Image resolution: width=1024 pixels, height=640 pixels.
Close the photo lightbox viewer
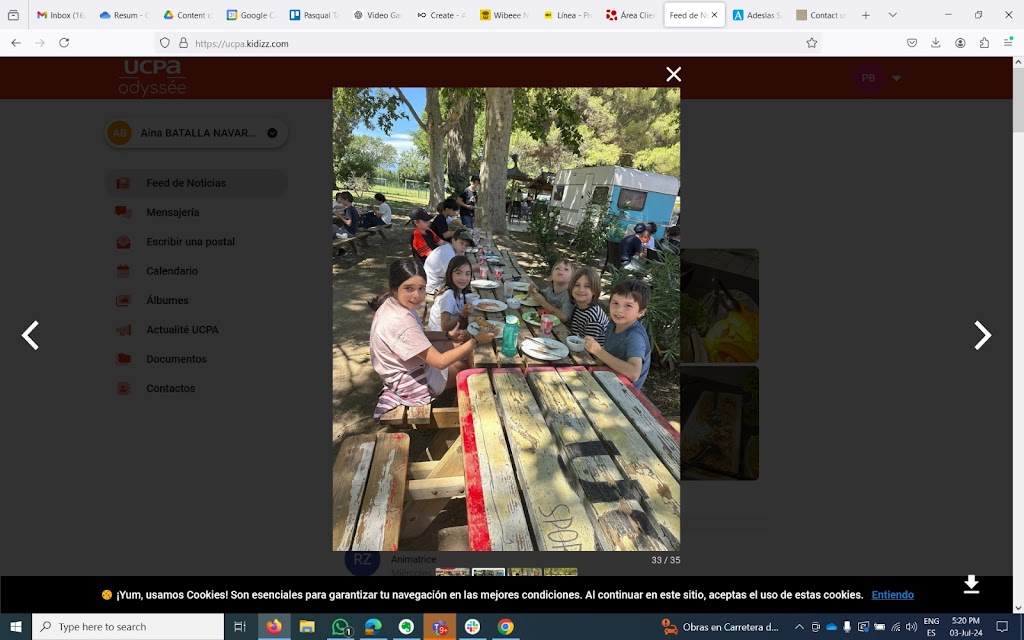[673, 74]
